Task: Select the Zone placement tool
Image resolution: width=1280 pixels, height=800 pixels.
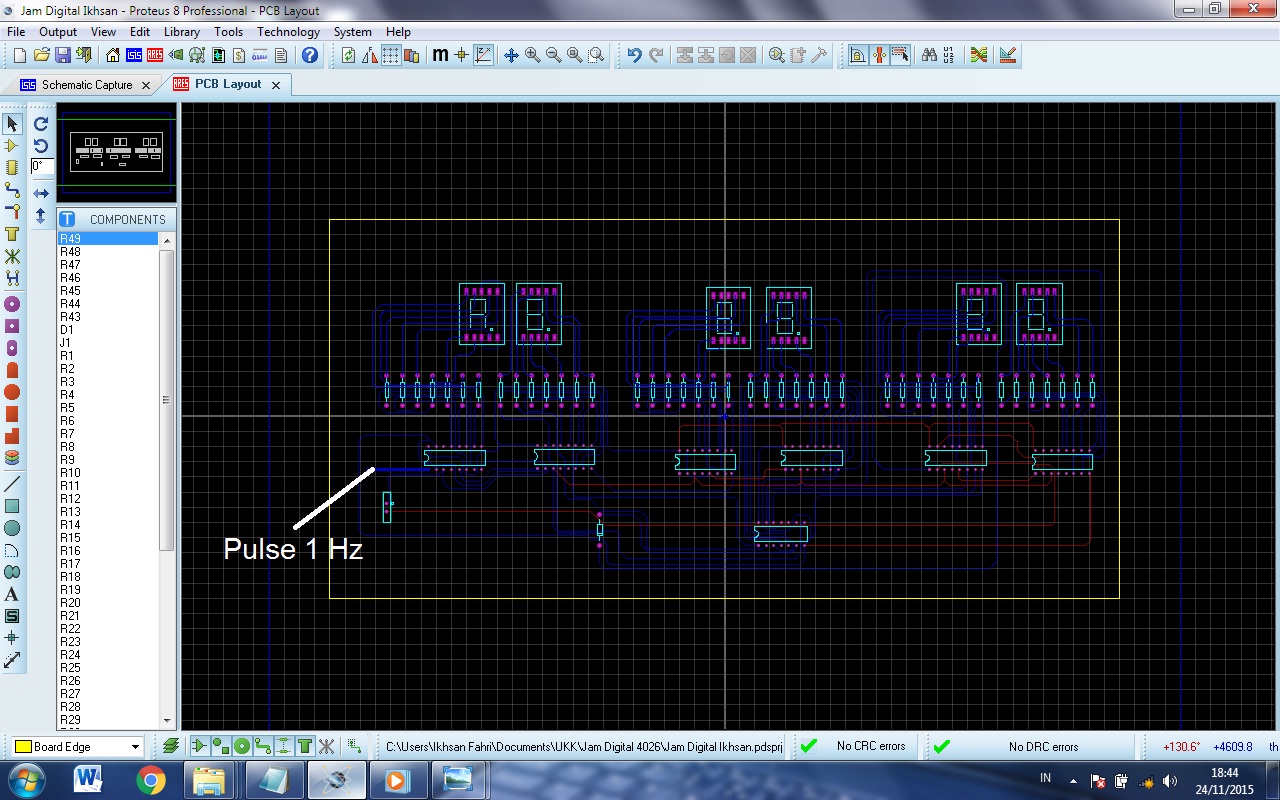Action: point(11,230)
